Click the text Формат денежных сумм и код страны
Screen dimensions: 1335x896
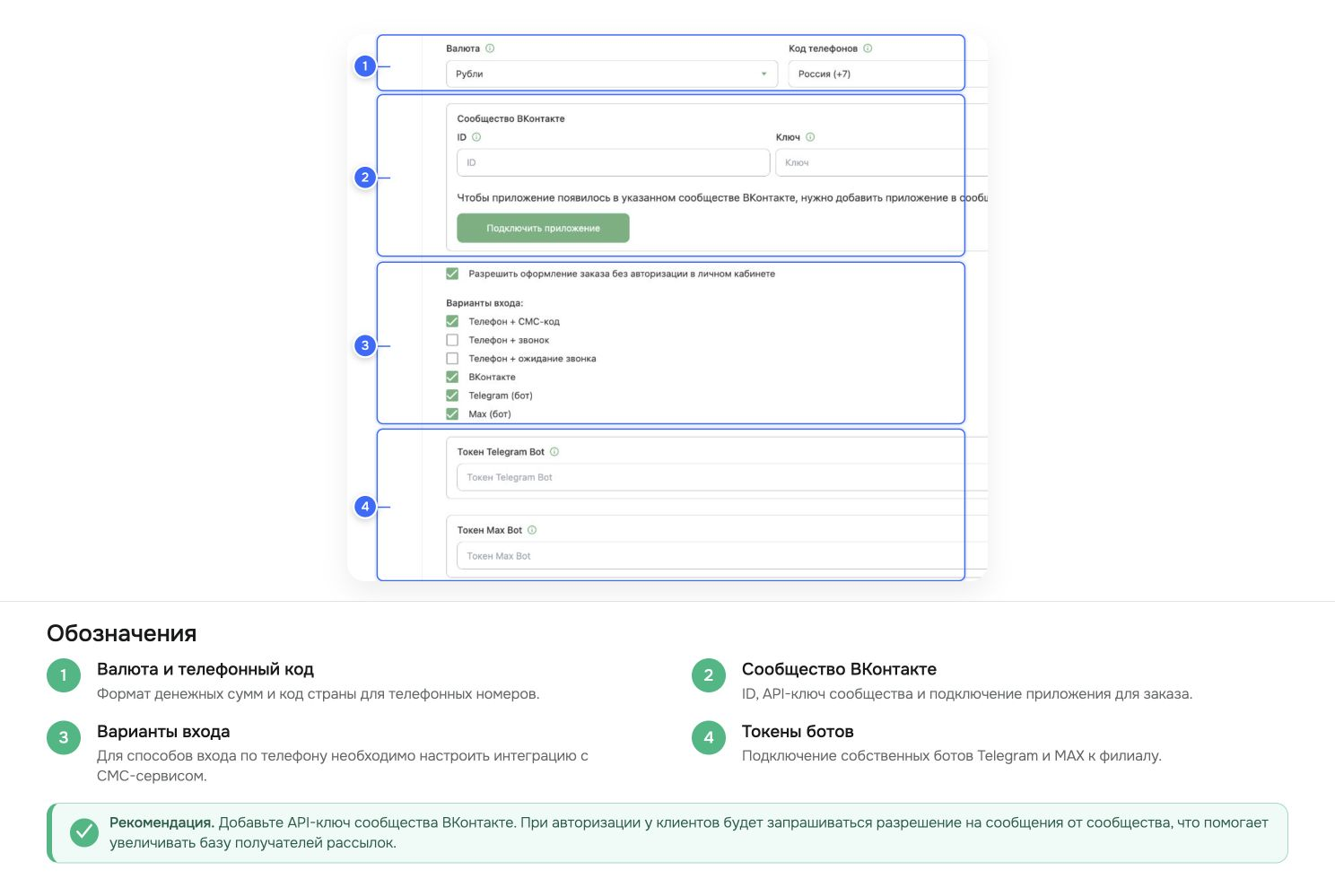318,694
